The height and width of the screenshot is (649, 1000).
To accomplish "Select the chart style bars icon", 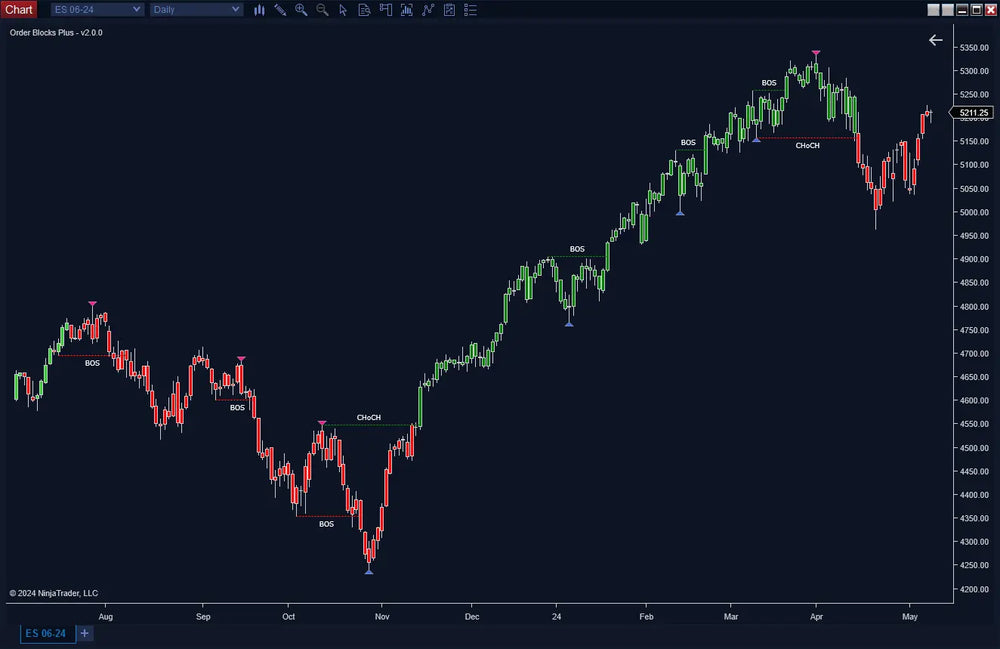I will tap(259, 10).
